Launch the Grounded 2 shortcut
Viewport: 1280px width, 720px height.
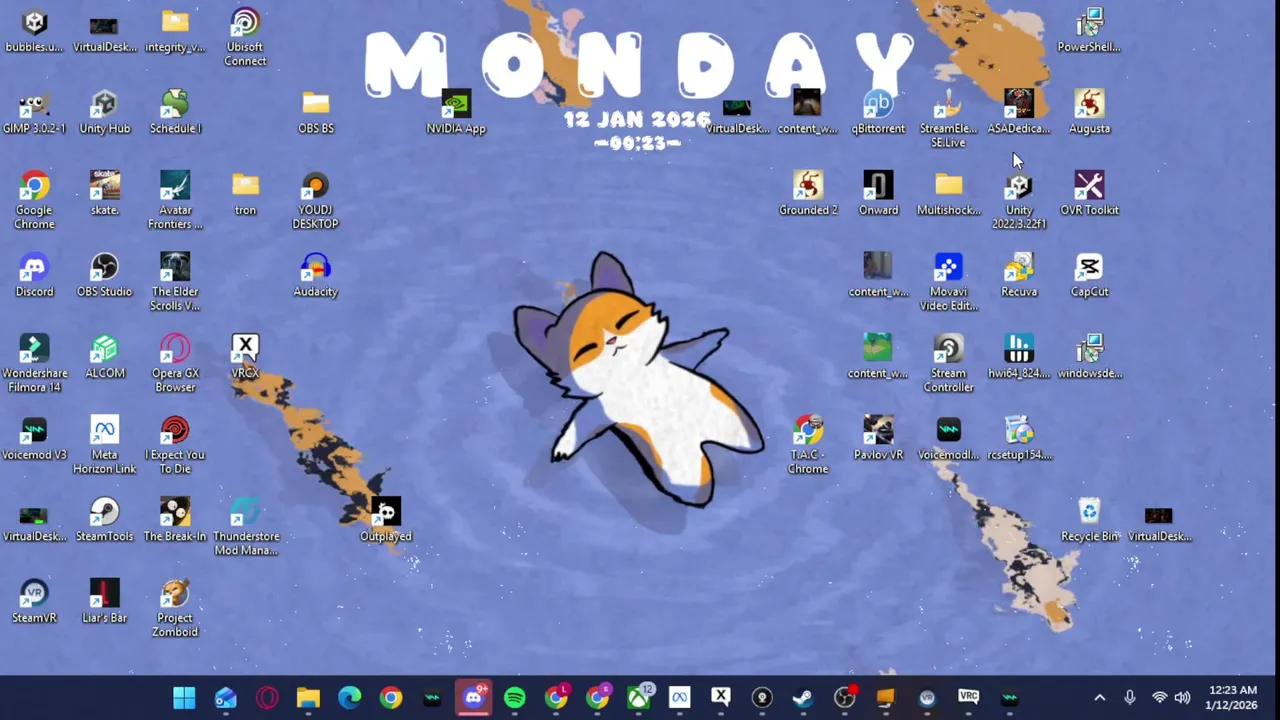pos(808,193)
